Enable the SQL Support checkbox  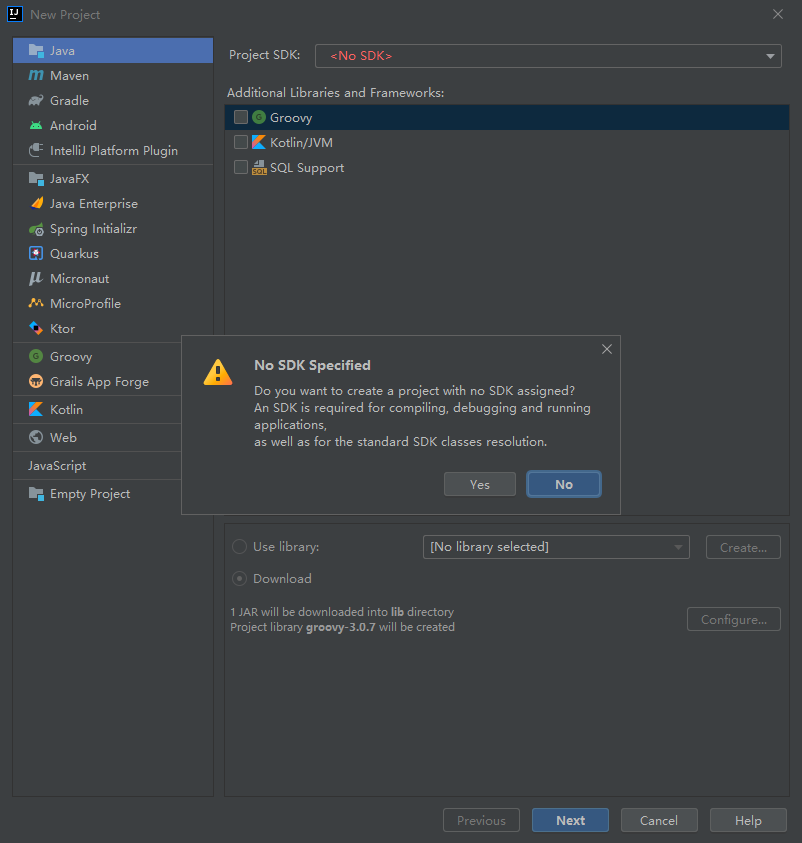(x=241, y=167)
